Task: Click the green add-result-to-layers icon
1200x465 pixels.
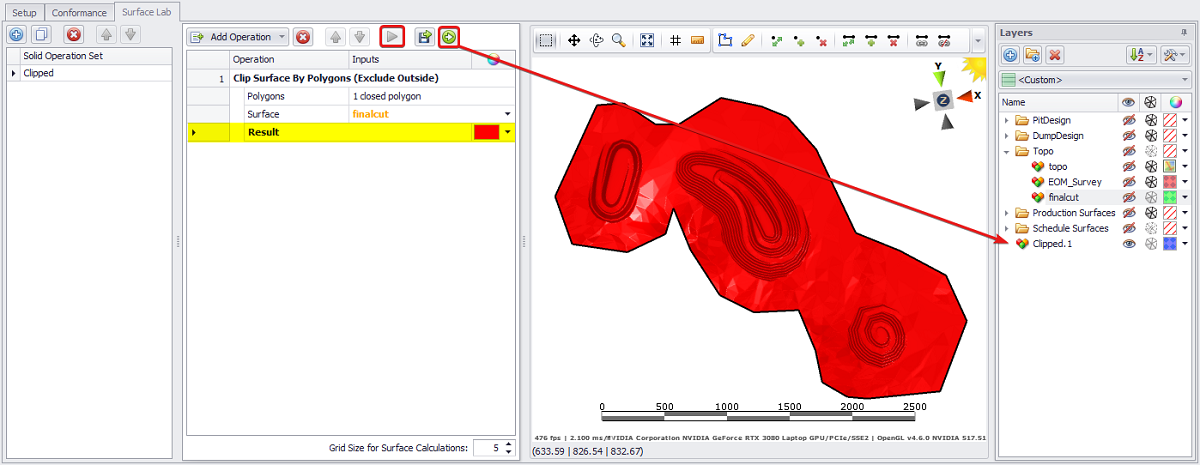Action: [x=449, y=37]
